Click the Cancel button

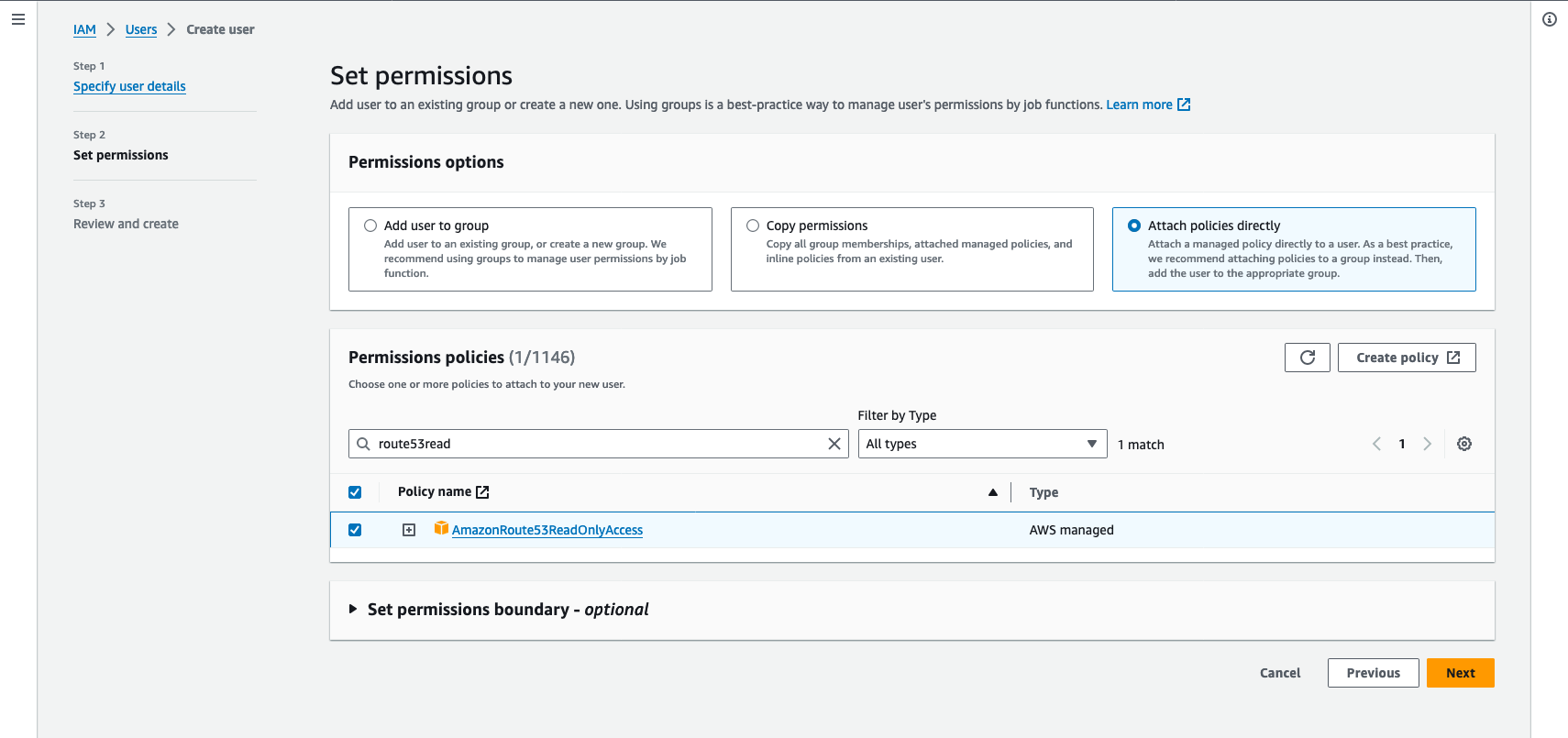[1280, 673]
